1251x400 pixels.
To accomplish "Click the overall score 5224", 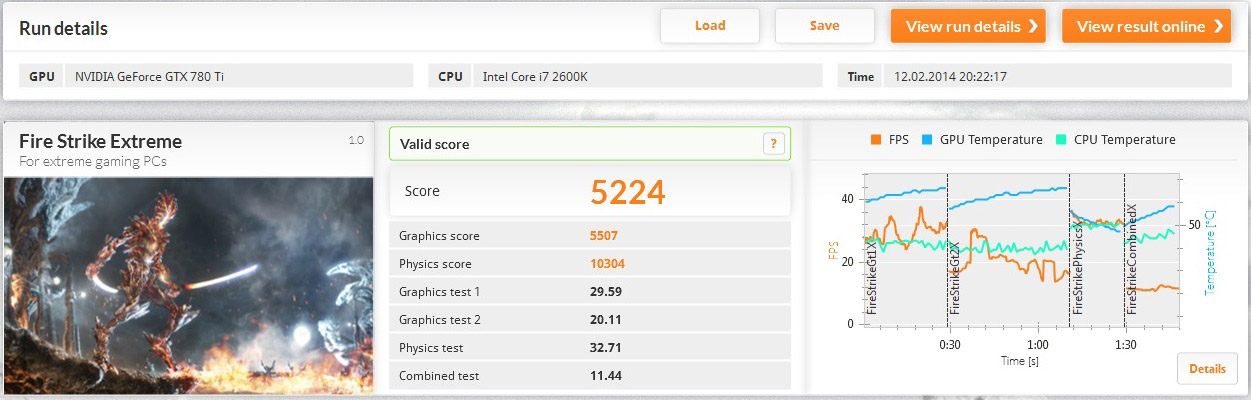I will coord(627,191).
